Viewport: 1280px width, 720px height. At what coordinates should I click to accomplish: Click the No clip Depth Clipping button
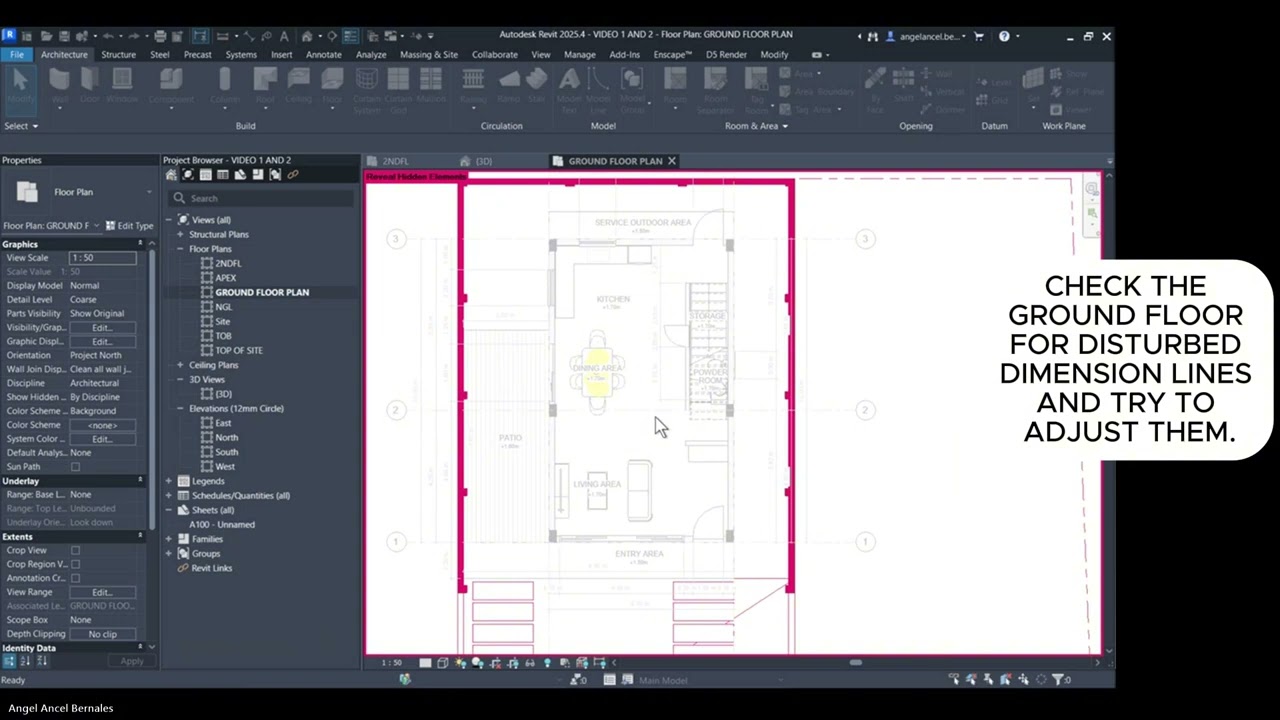tap(102, 634)
